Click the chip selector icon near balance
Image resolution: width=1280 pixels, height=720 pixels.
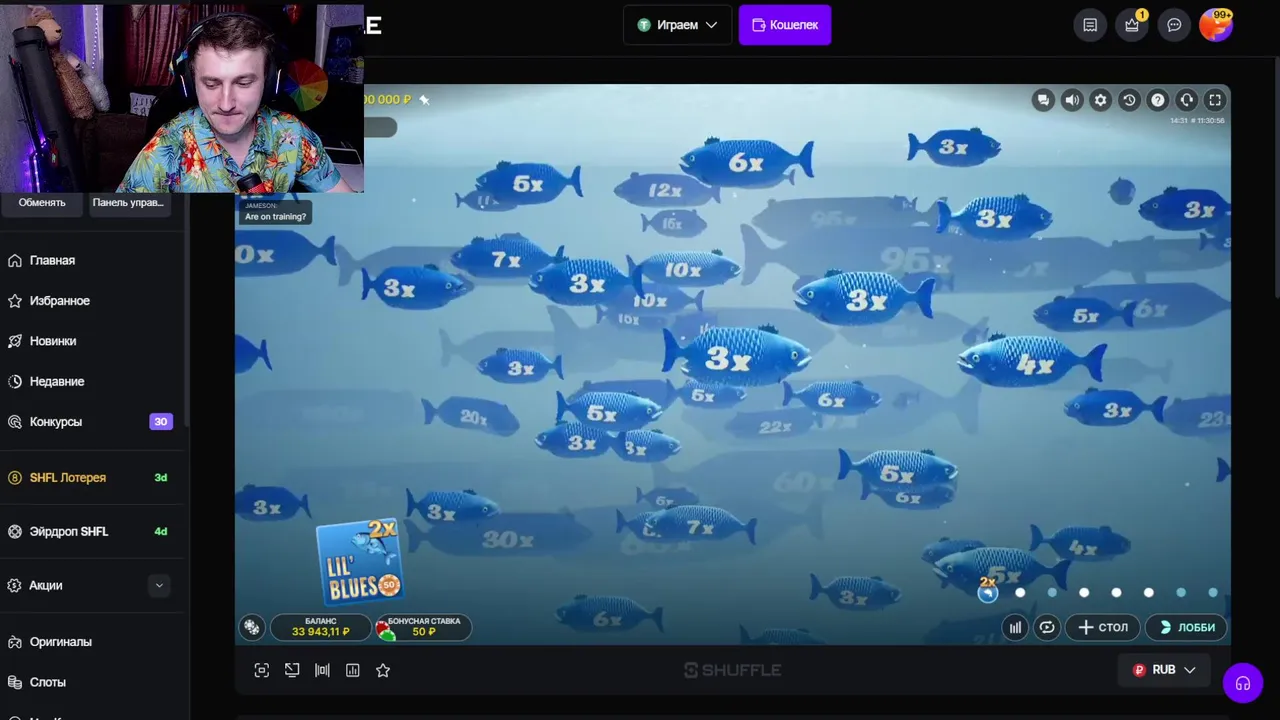(x=252, y=627)
